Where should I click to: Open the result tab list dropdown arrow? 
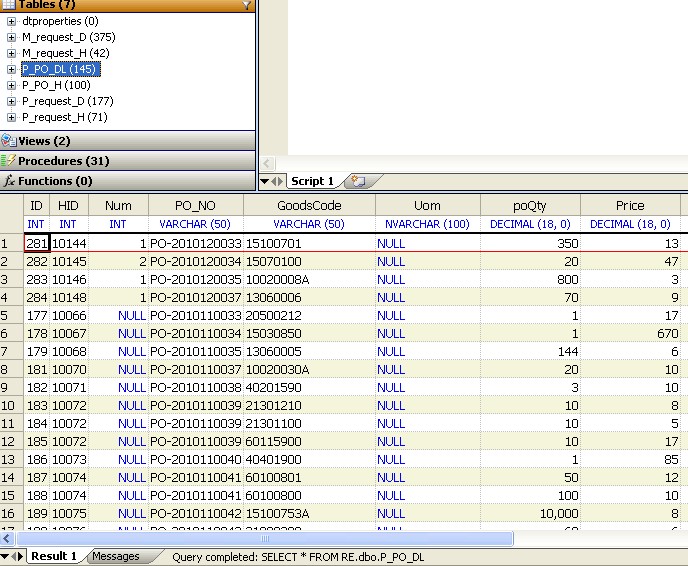tap(5, 556)
